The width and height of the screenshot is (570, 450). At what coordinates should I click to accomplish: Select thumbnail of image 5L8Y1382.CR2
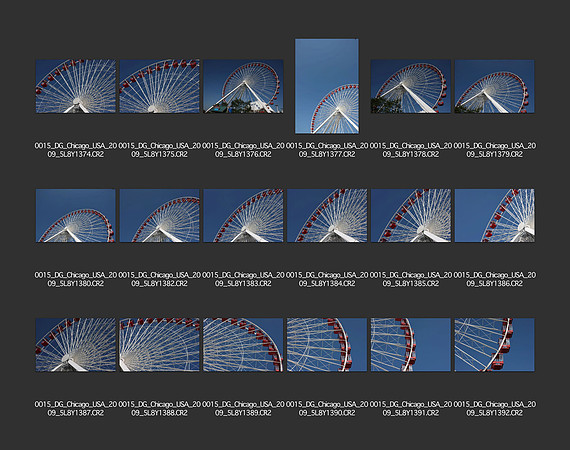(160, 216)
